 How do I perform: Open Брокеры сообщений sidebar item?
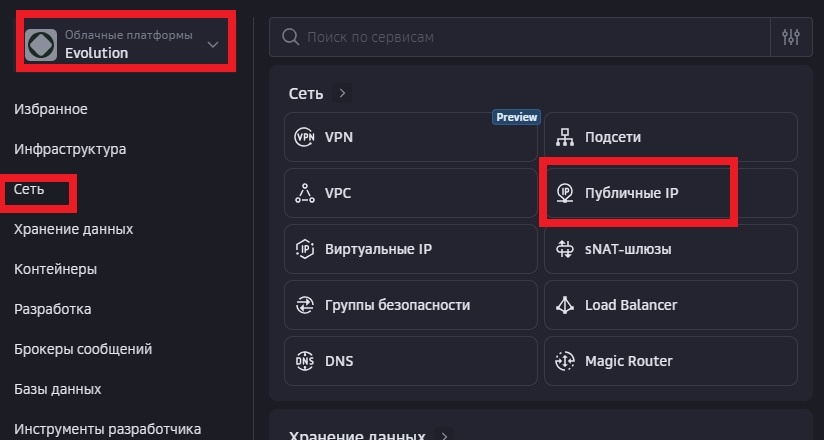click(x=83, y=349)
